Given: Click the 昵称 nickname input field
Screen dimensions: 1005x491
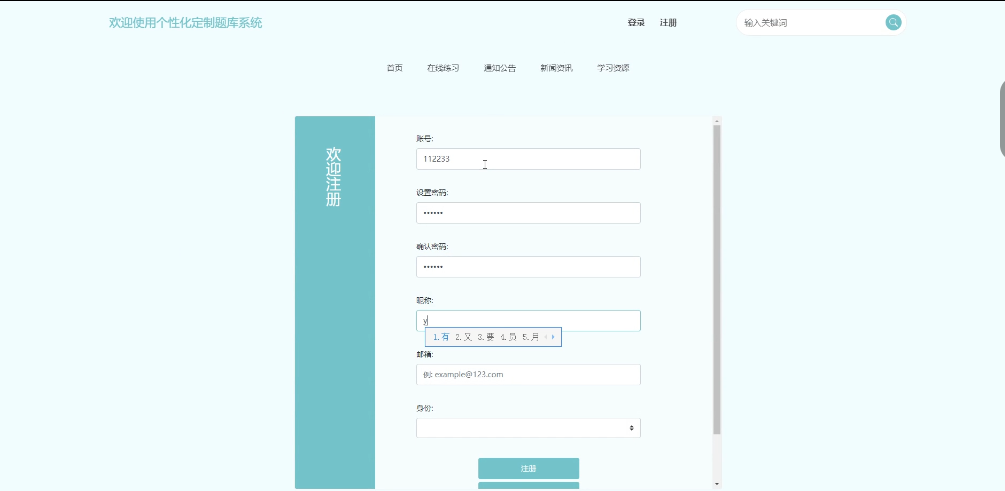Looking at the screenshot, I should [528, 320].
